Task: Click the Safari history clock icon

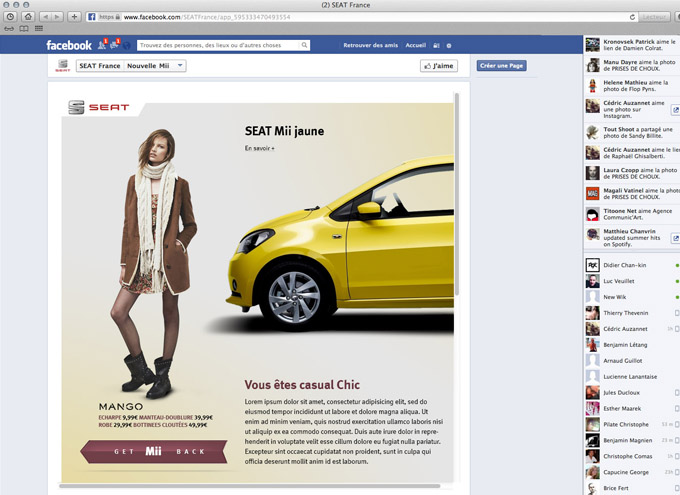Action: click(x=10, y=17)
